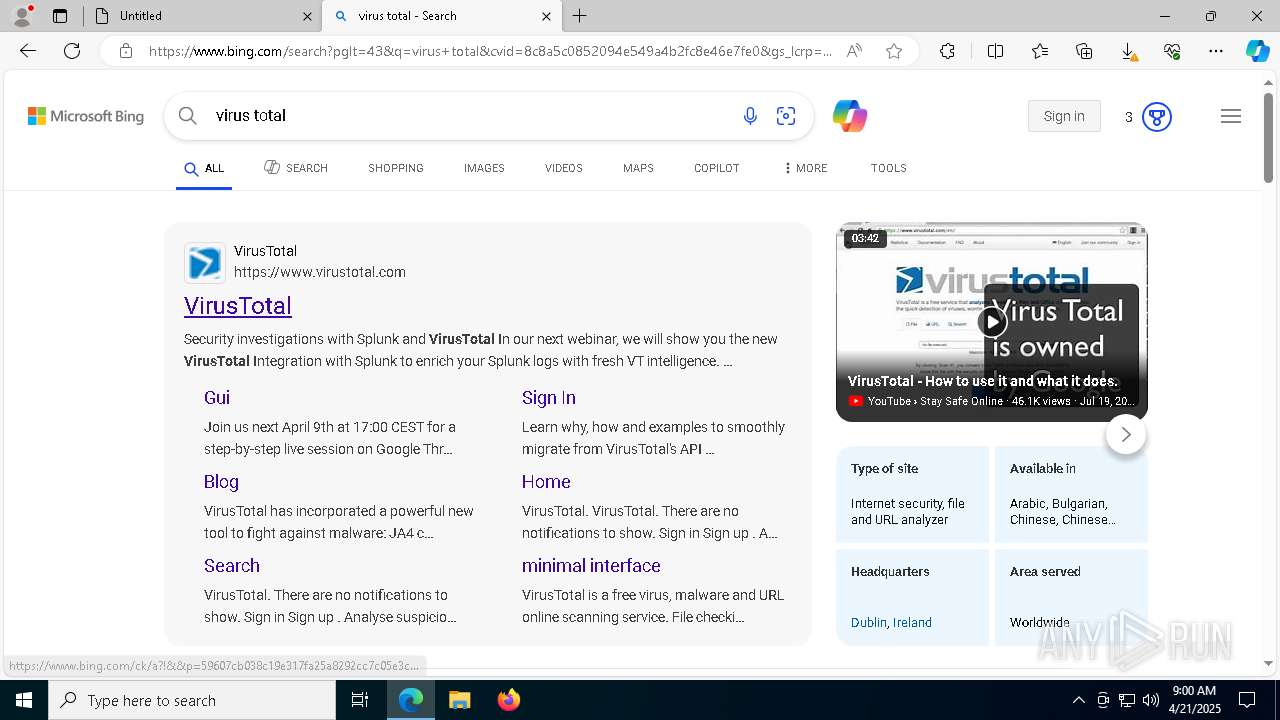Toggle split screen view
Image resolution: width=1280 pixels, height=720 pixels.
pos(996,51)
